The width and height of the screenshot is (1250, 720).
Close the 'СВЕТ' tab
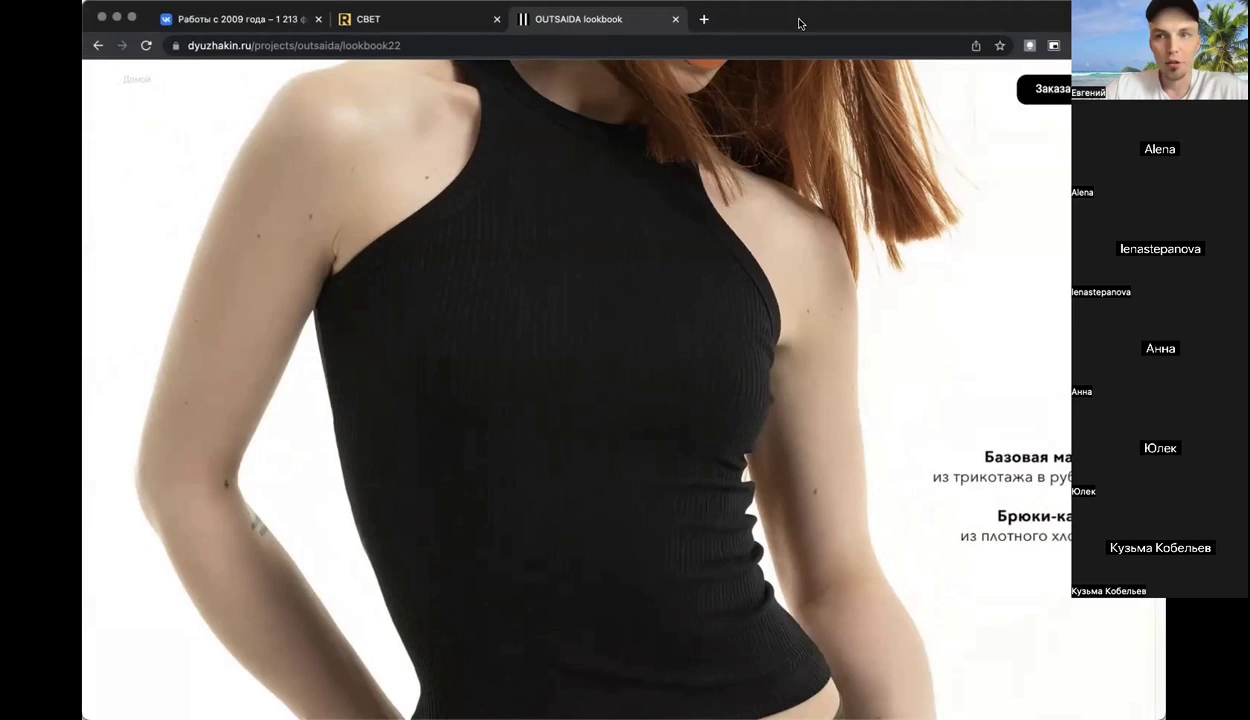pos(497,19)
